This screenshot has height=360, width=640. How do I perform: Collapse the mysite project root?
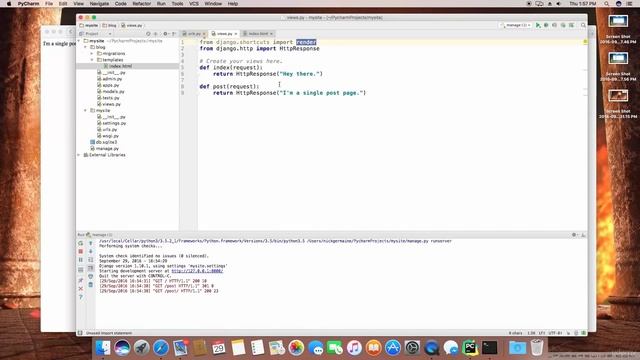tap(79, 41)
